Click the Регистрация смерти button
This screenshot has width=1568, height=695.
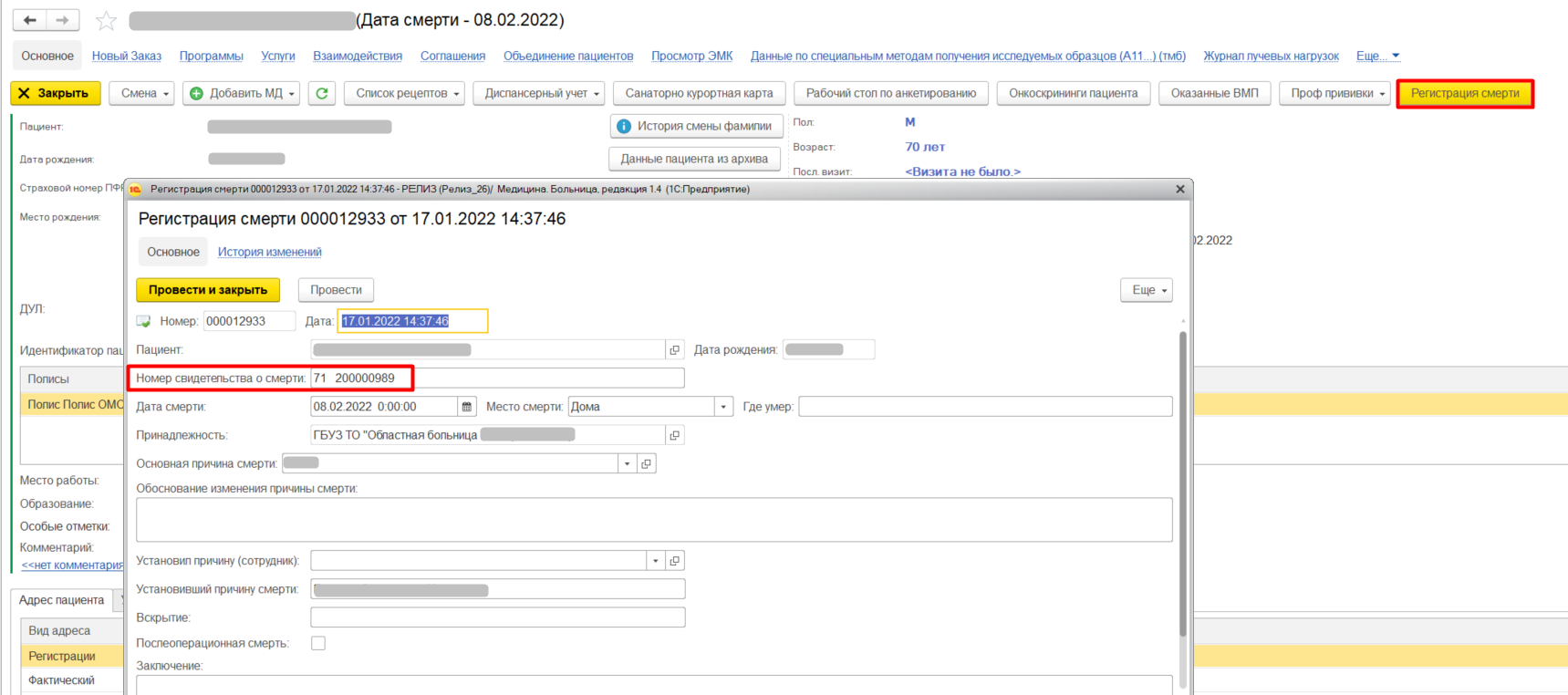coord(1464,93)
